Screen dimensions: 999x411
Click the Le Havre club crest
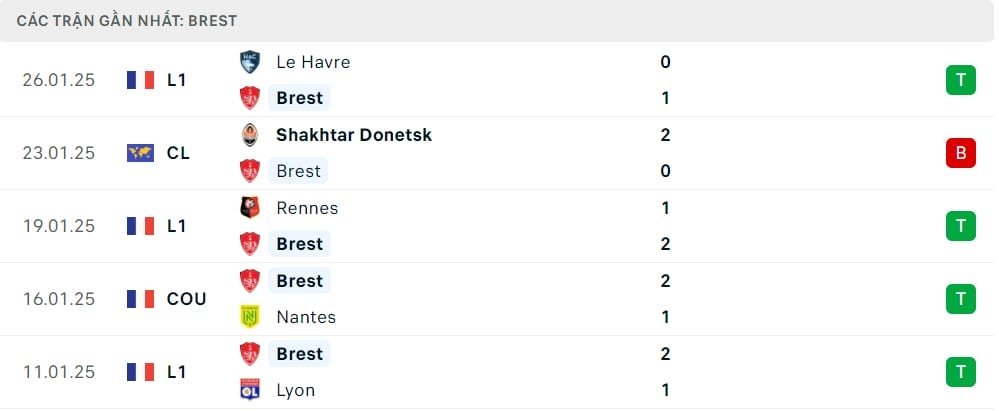click(x=250, y=62)
